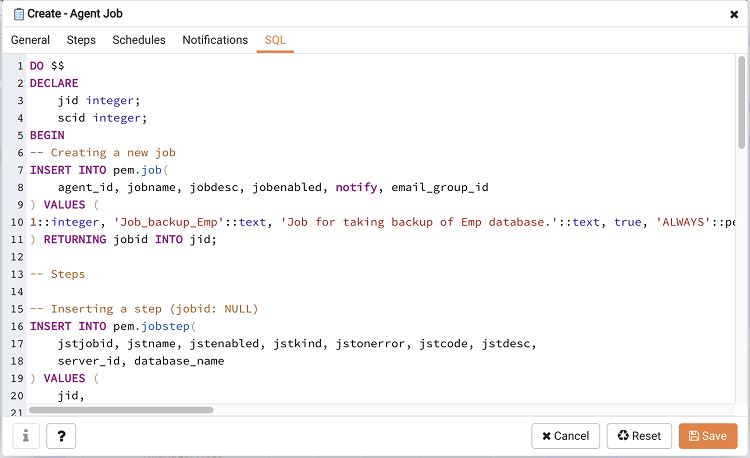Click the Agent Job clipboard icon in title
This screenshot has width=750, height=458.
pos(19,14)
